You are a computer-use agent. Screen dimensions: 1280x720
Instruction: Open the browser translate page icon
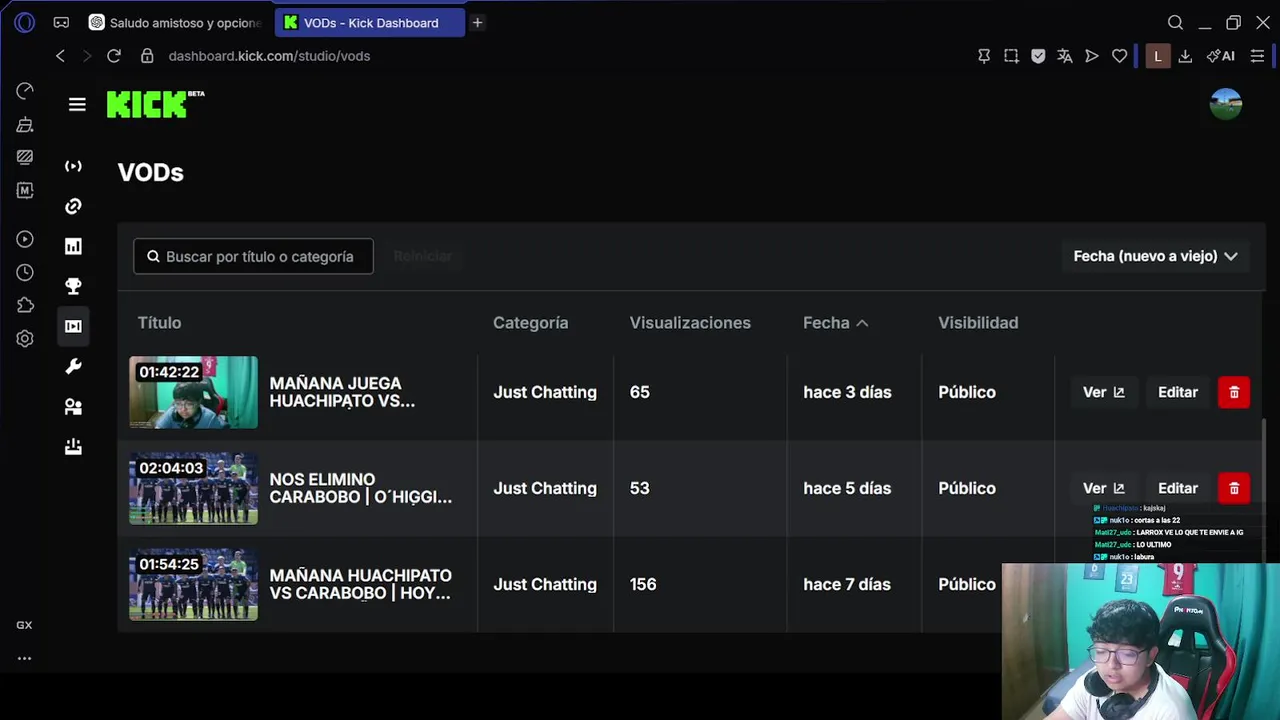click(1065, 56)
